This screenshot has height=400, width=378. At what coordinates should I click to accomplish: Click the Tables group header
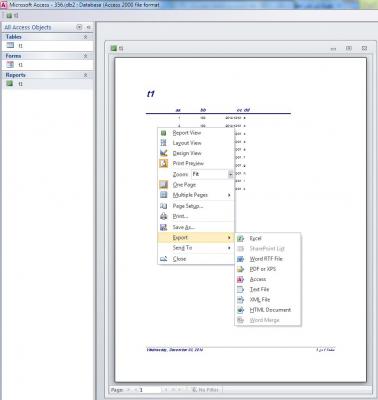47,37
